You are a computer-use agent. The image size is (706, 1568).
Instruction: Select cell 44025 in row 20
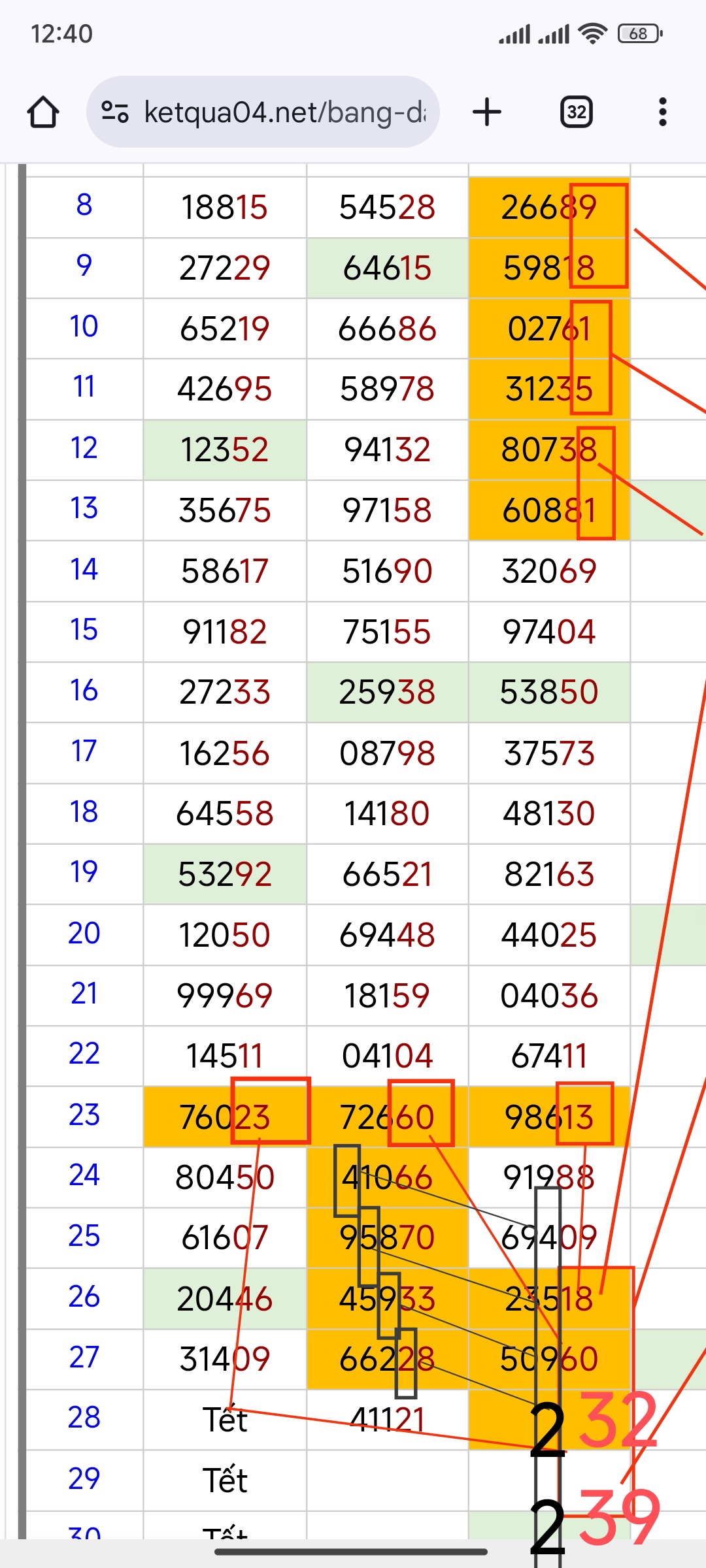(549, 935)
